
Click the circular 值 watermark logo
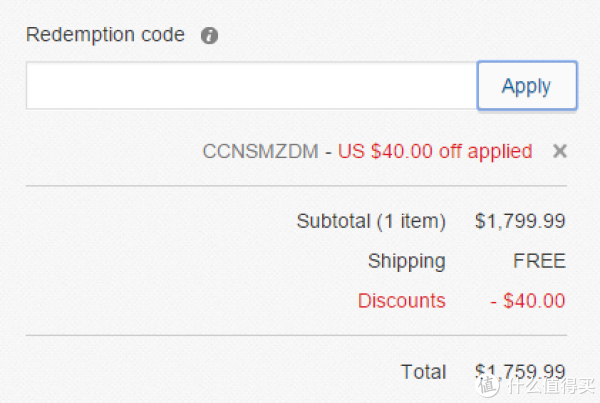[487, 385]
